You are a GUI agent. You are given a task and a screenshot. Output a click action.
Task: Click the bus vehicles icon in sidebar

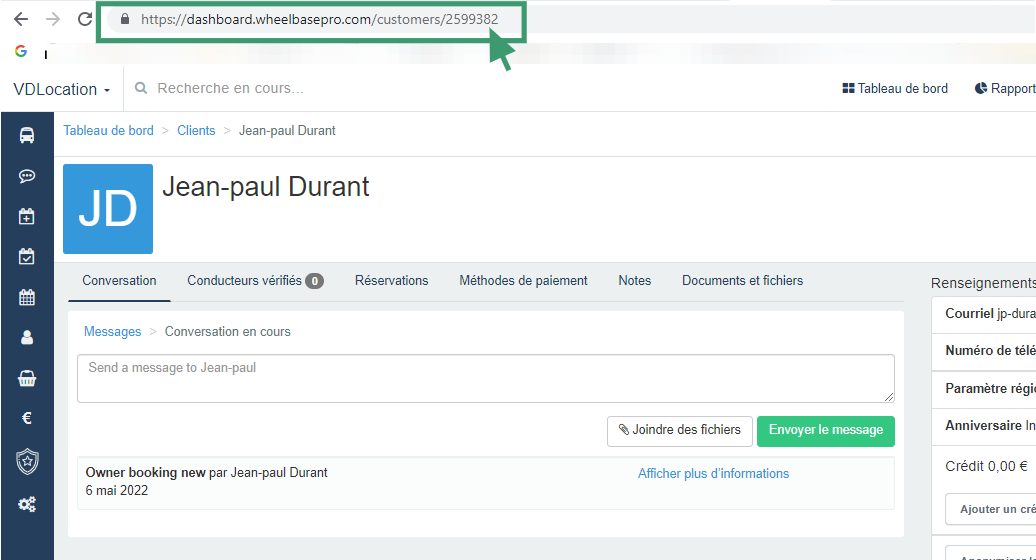tap(27, 135)
